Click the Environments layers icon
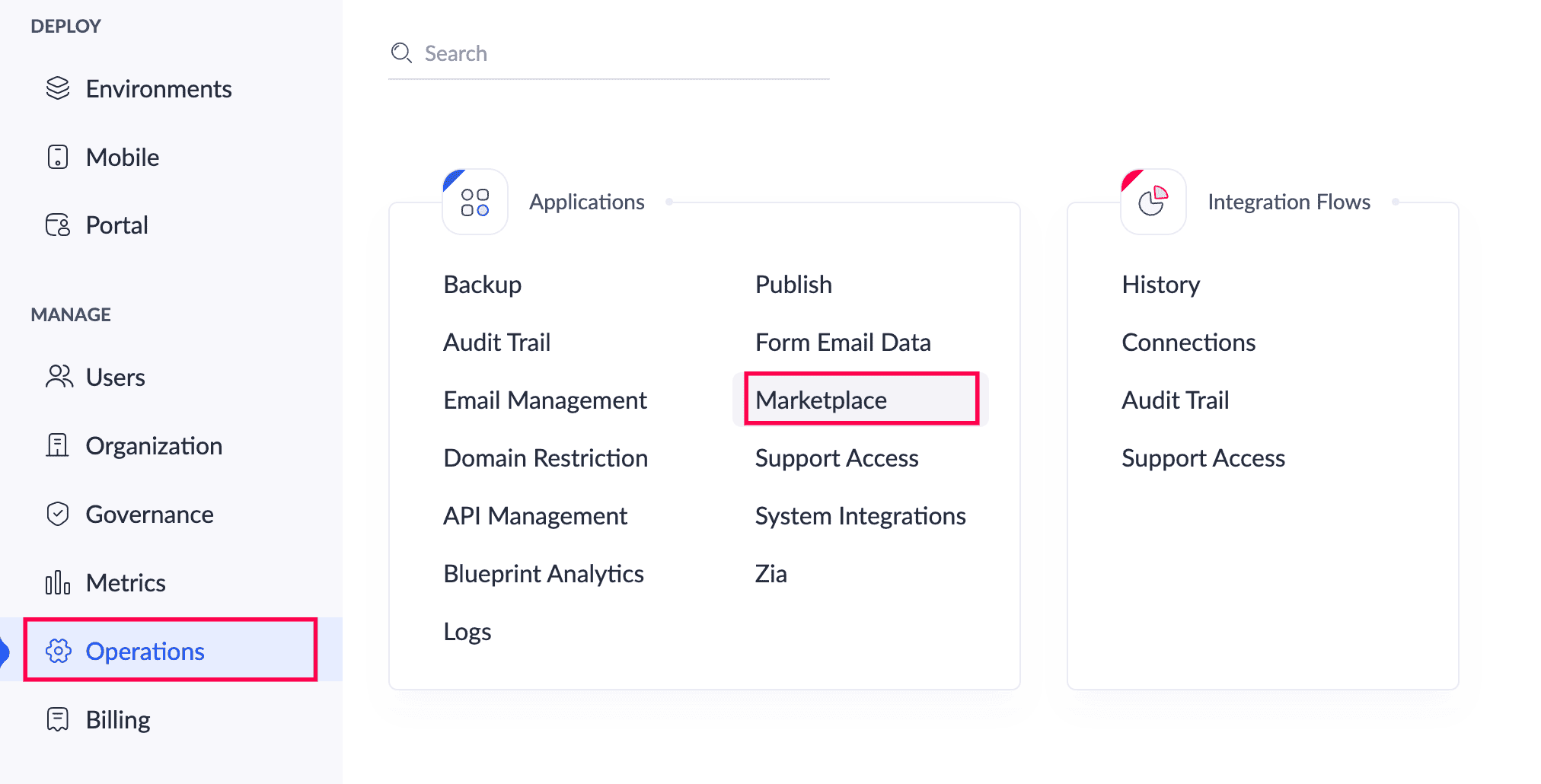 tap(58, 88)
